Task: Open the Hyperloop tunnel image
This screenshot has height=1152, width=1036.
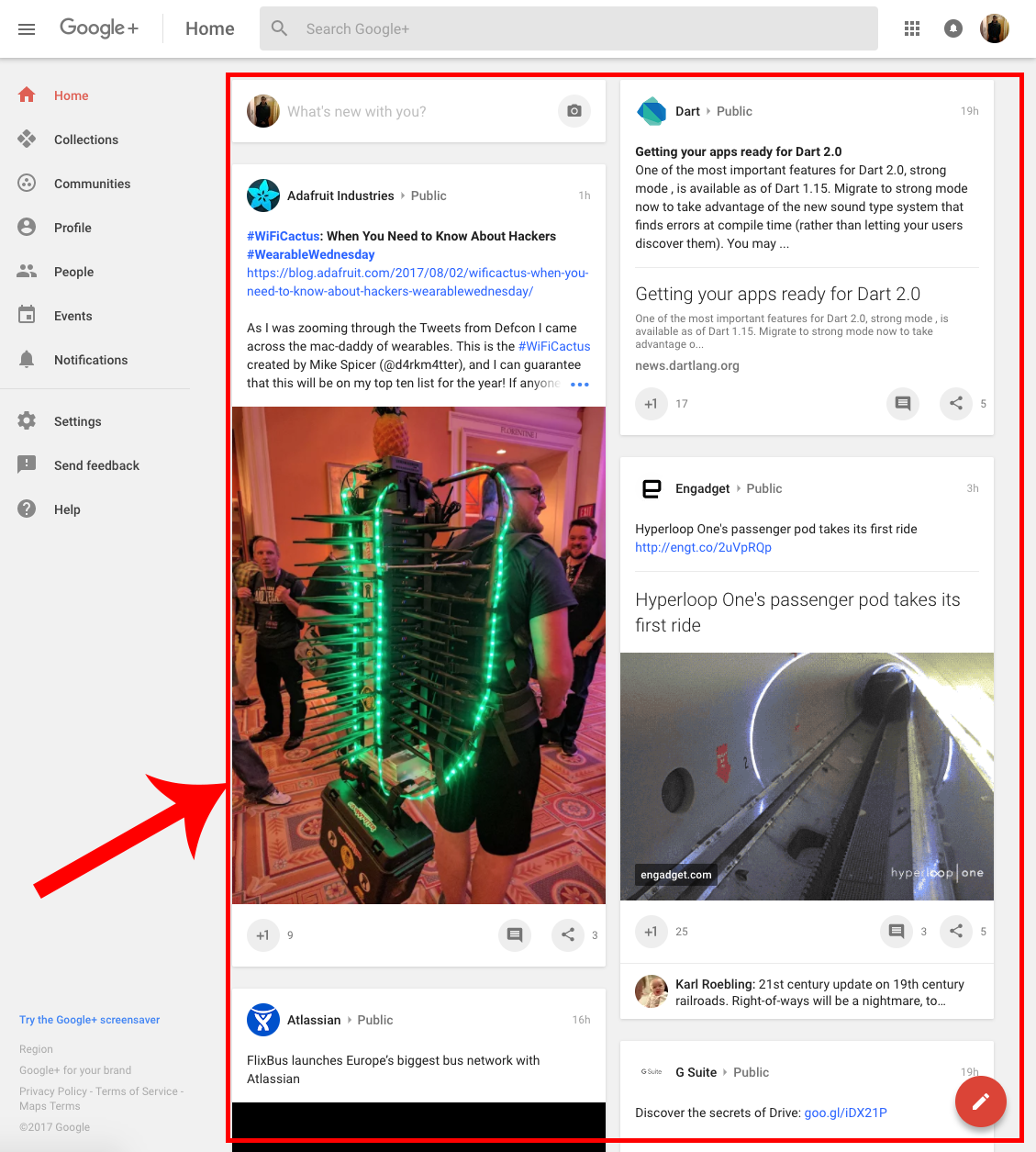Action: click(x=807, y=777)
